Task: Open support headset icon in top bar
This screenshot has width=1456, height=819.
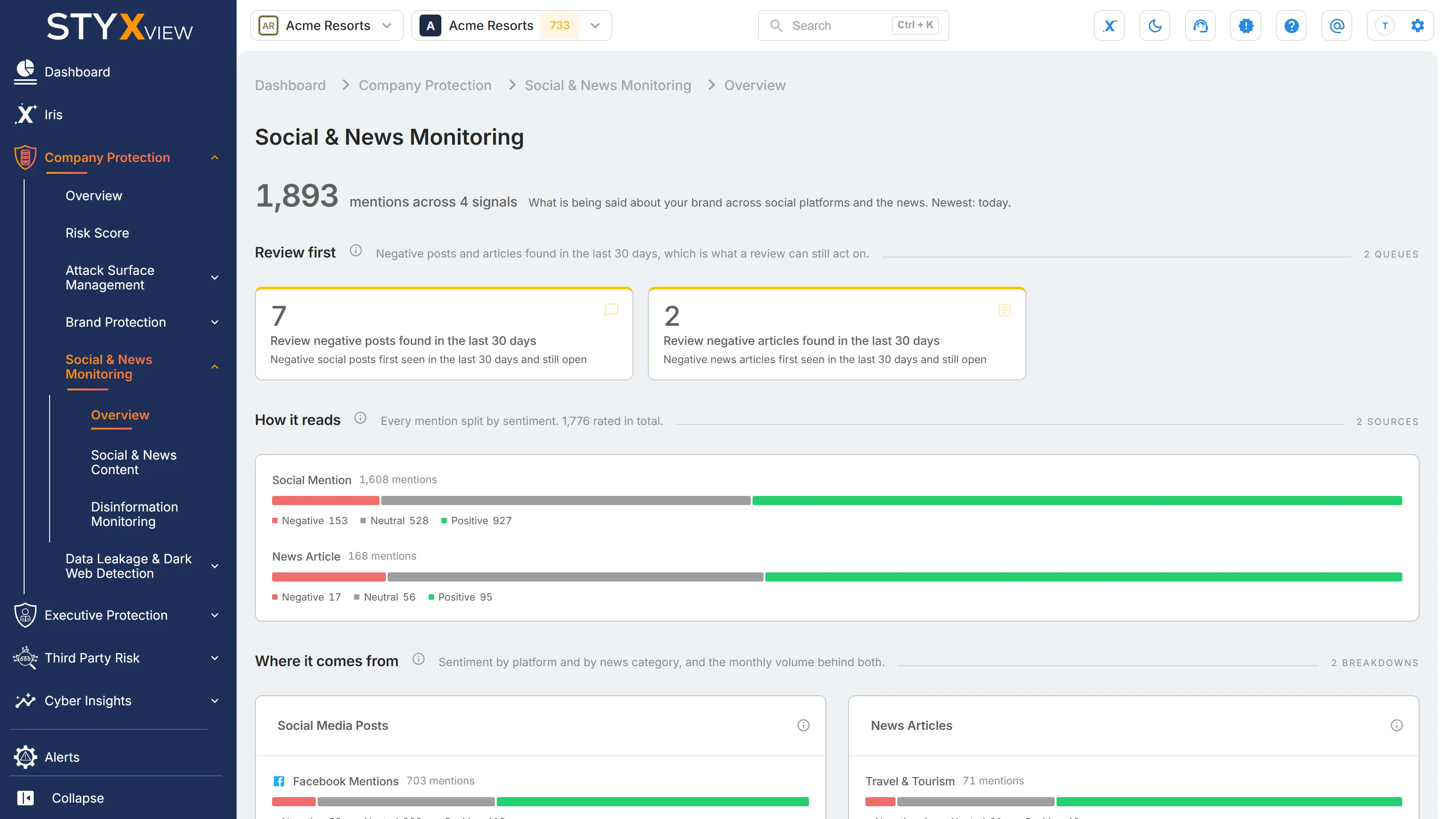Action: point(1200,25)
